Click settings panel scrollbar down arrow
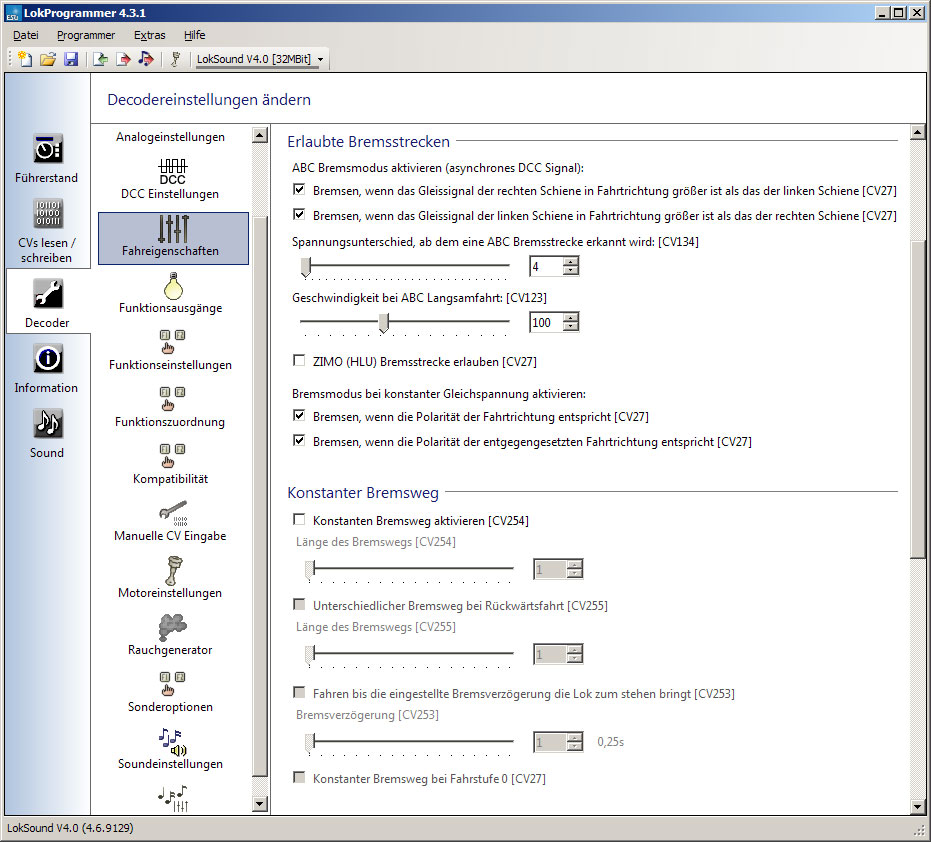This screenshot has height=842, width=931. click(918, 806)
